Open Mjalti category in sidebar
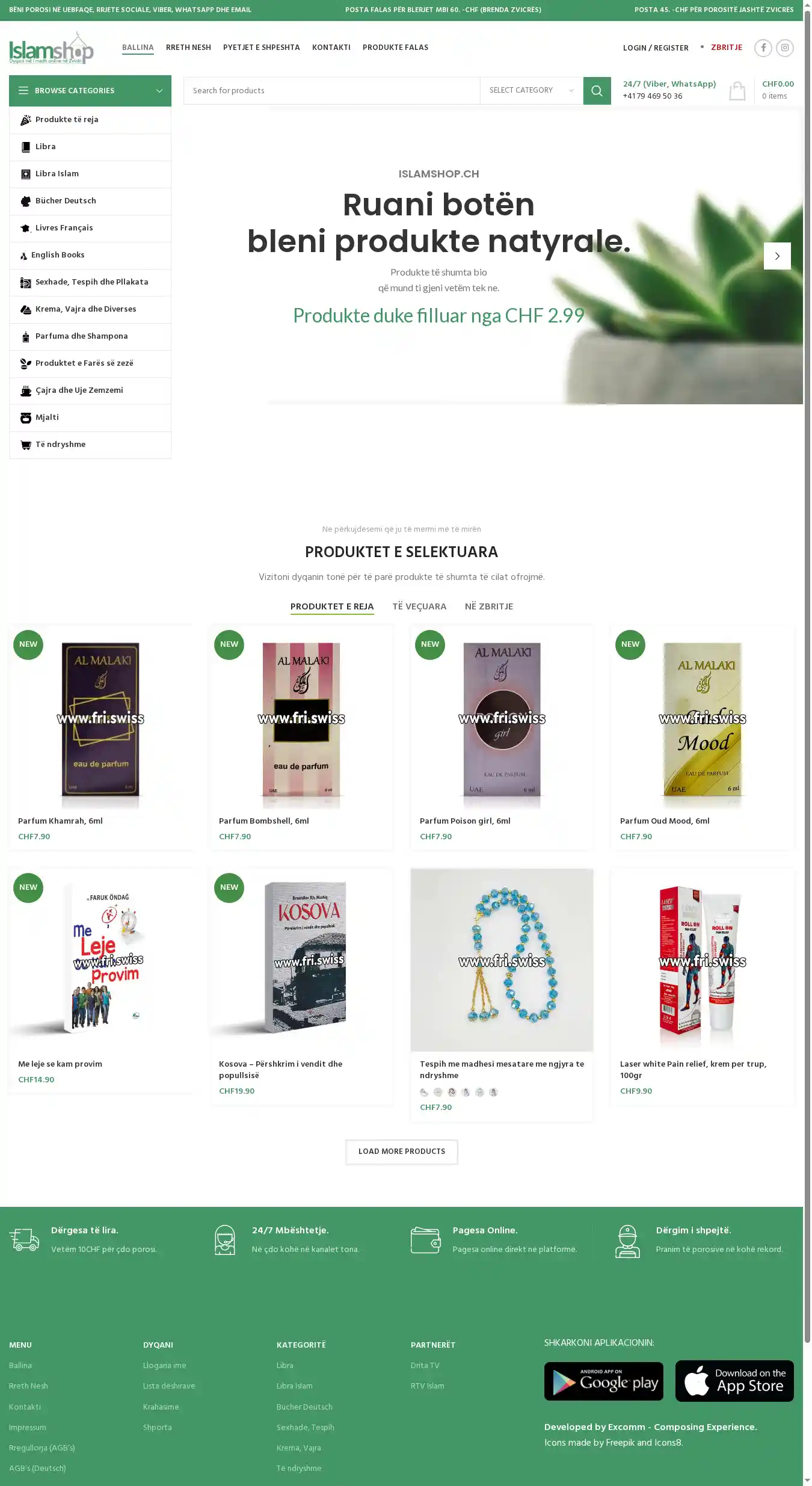The image size is (812, 1486). (90, 418)
